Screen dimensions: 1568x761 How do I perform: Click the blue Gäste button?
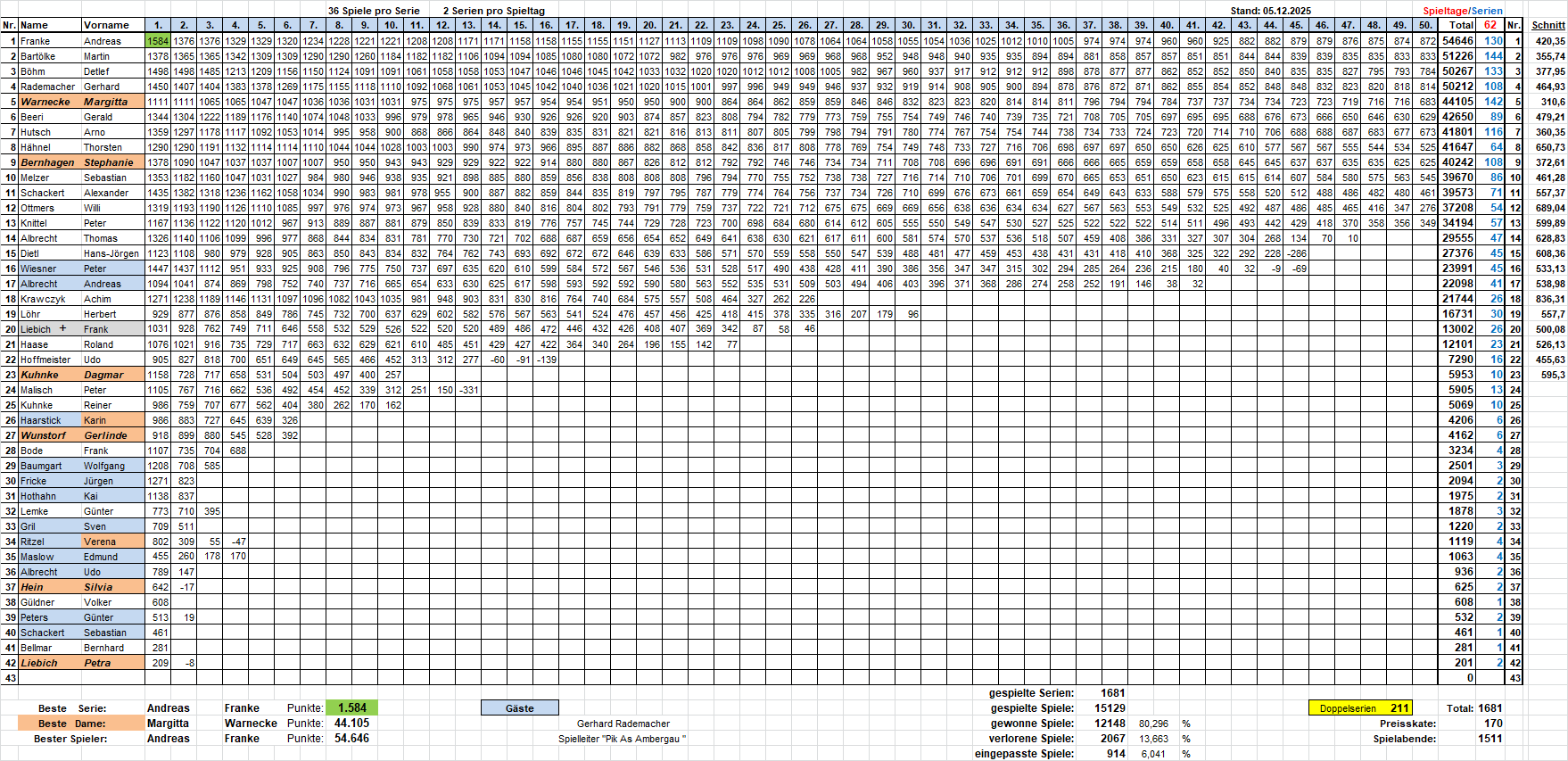(x=519, y=708)
